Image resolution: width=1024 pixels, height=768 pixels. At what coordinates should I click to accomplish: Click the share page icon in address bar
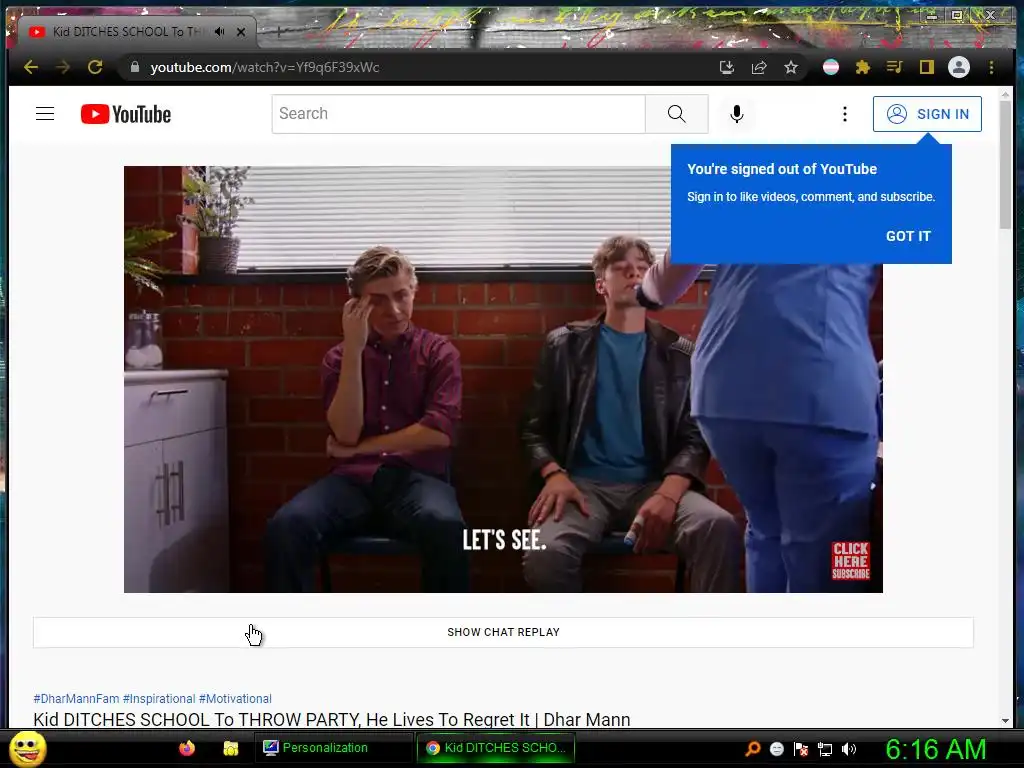759,67
